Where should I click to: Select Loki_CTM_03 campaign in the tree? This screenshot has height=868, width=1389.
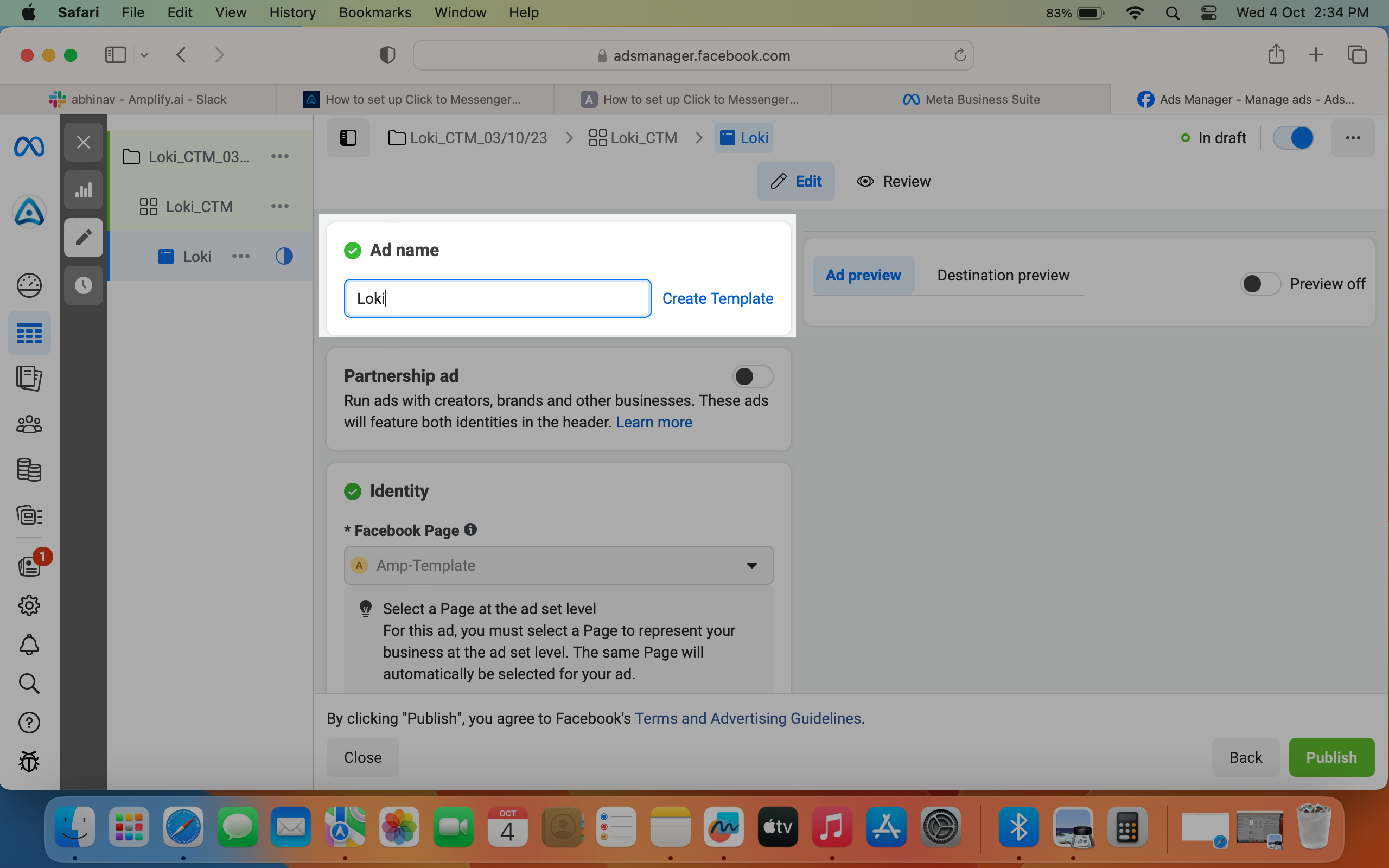(198, 157)
